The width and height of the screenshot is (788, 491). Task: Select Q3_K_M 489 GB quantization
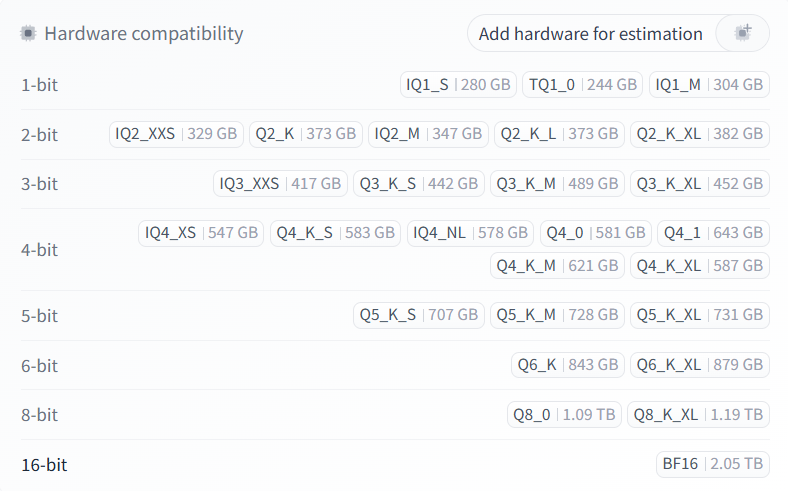coord(557,184)
